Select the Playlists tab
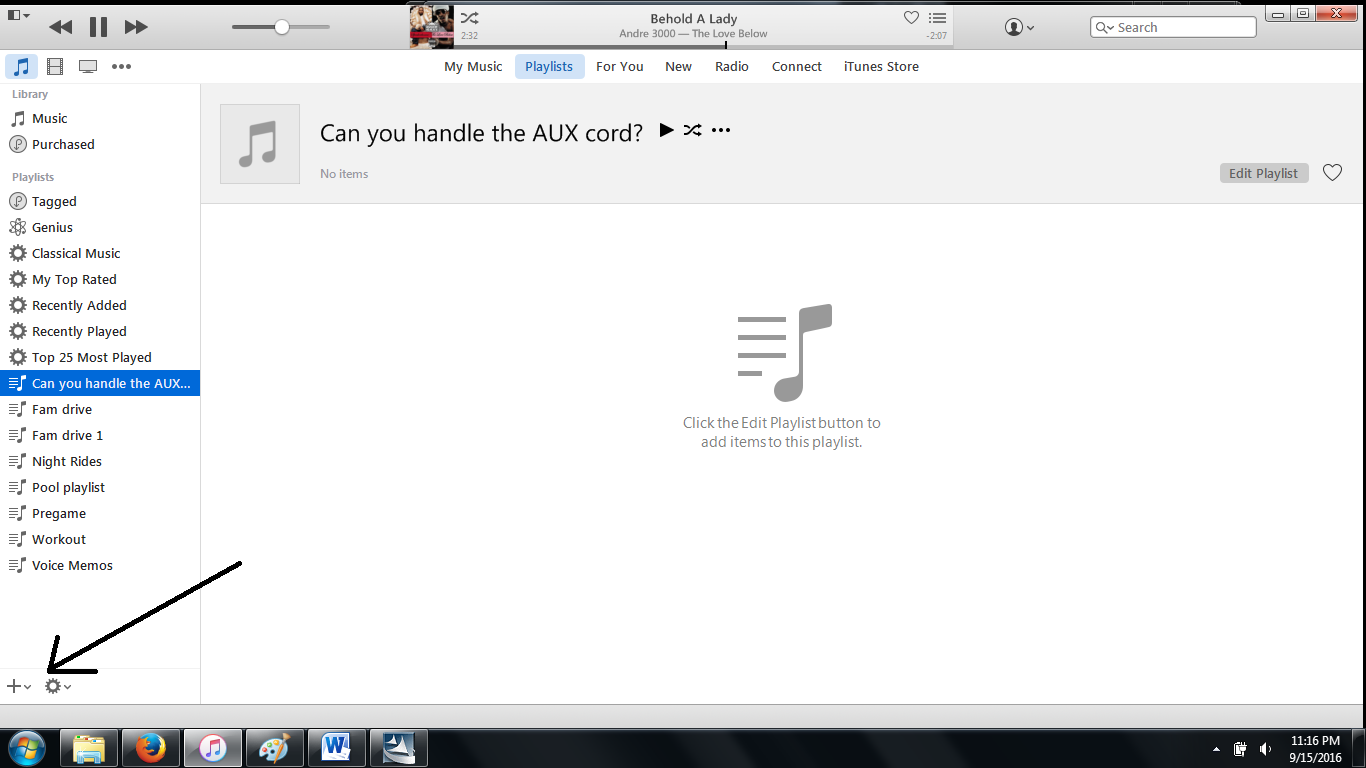This screenshot has width=1366, height=768. click(x=549, y=67)
